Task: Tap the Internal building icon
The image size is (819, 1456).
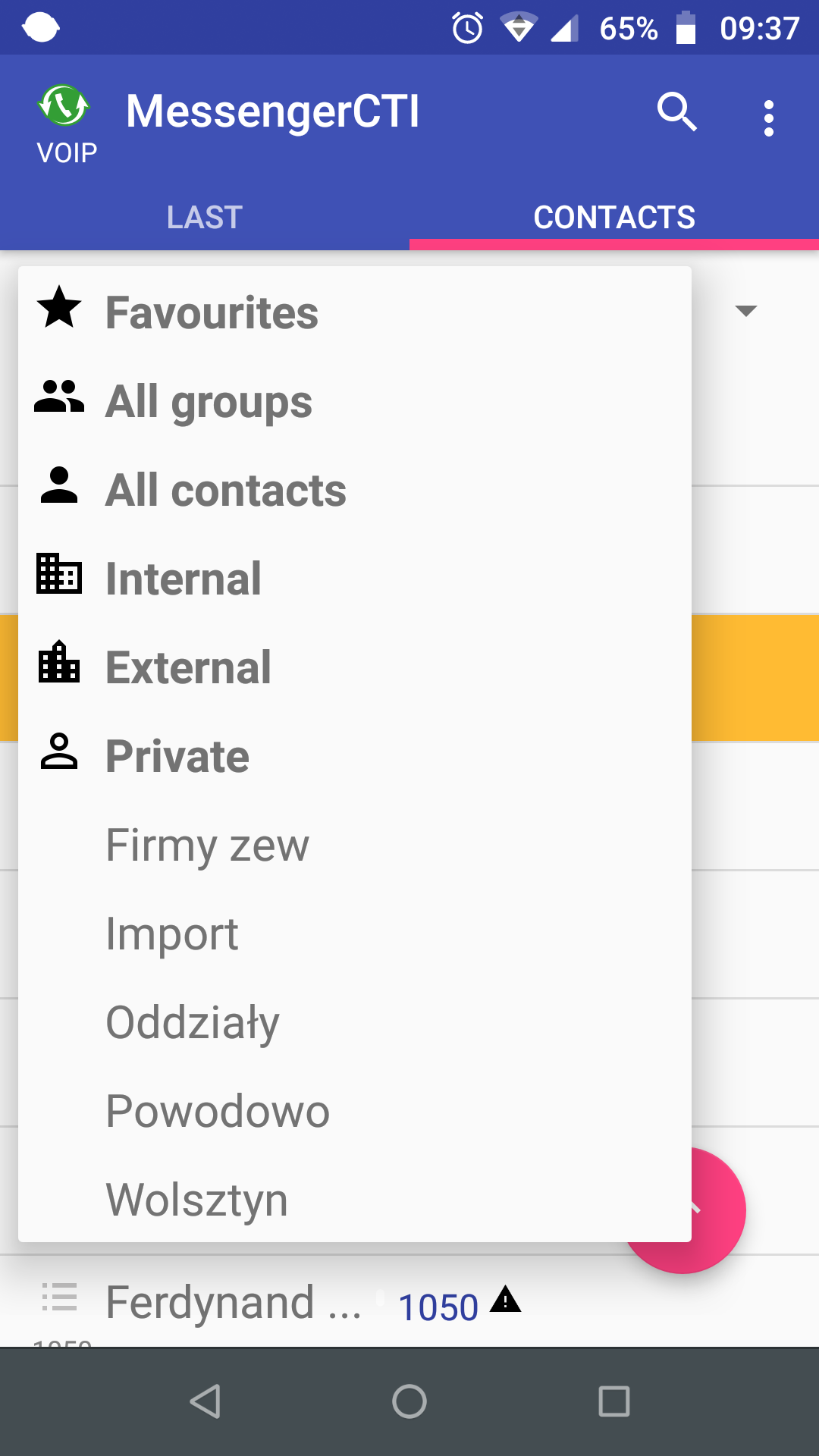Action: [x=59, y=574]
